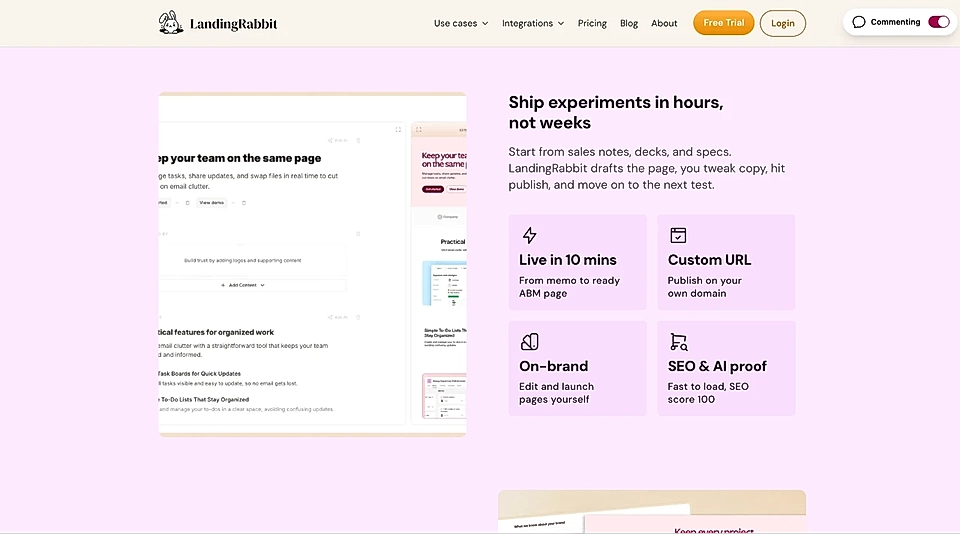The width and height of the screenshot is (960, 534).
Task: Navigate to the About page
Action: (664, 23)
